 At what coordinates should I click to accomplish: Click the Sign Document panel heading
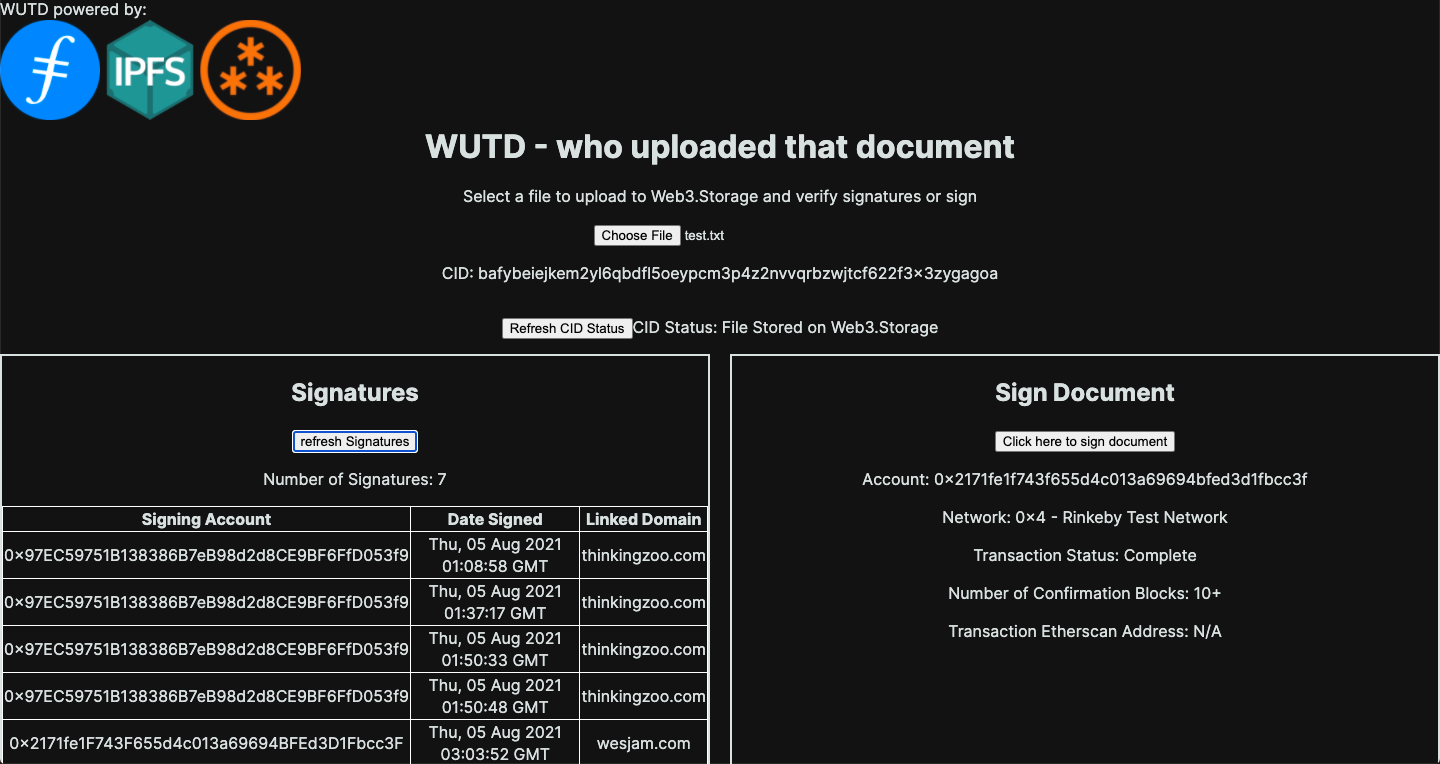[x=1085, y=393]
